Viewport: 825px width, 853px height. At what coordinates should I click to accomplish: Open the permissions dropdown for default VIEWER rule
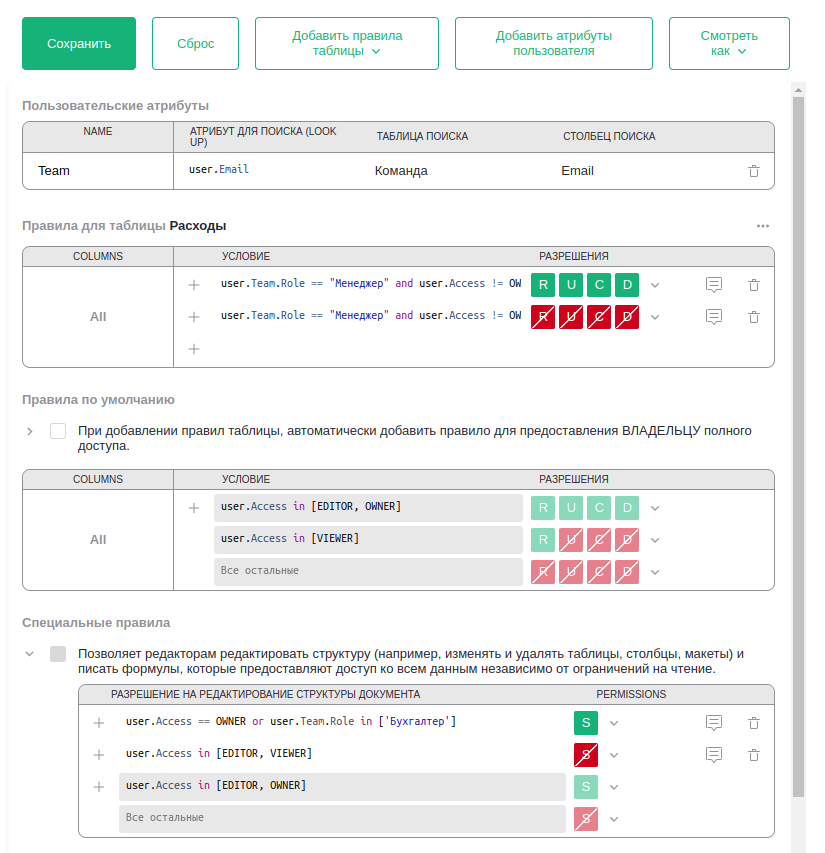655,540
